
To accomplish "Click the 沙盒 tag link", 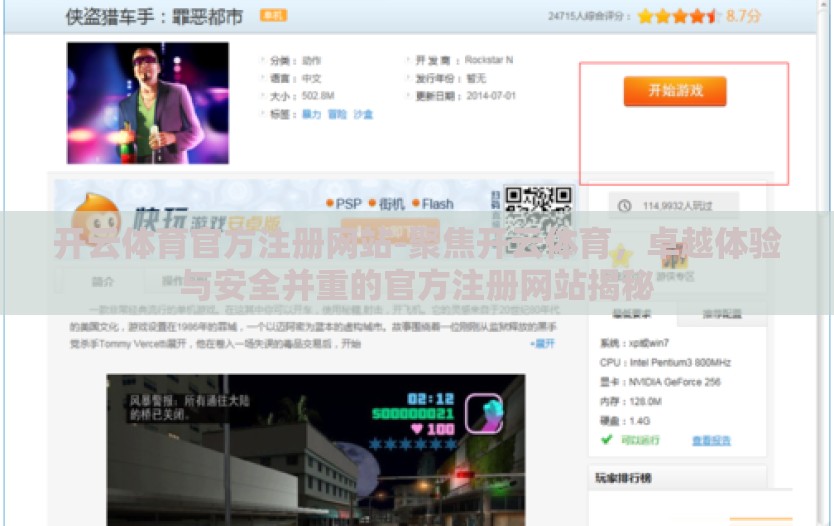I will 363,114.
